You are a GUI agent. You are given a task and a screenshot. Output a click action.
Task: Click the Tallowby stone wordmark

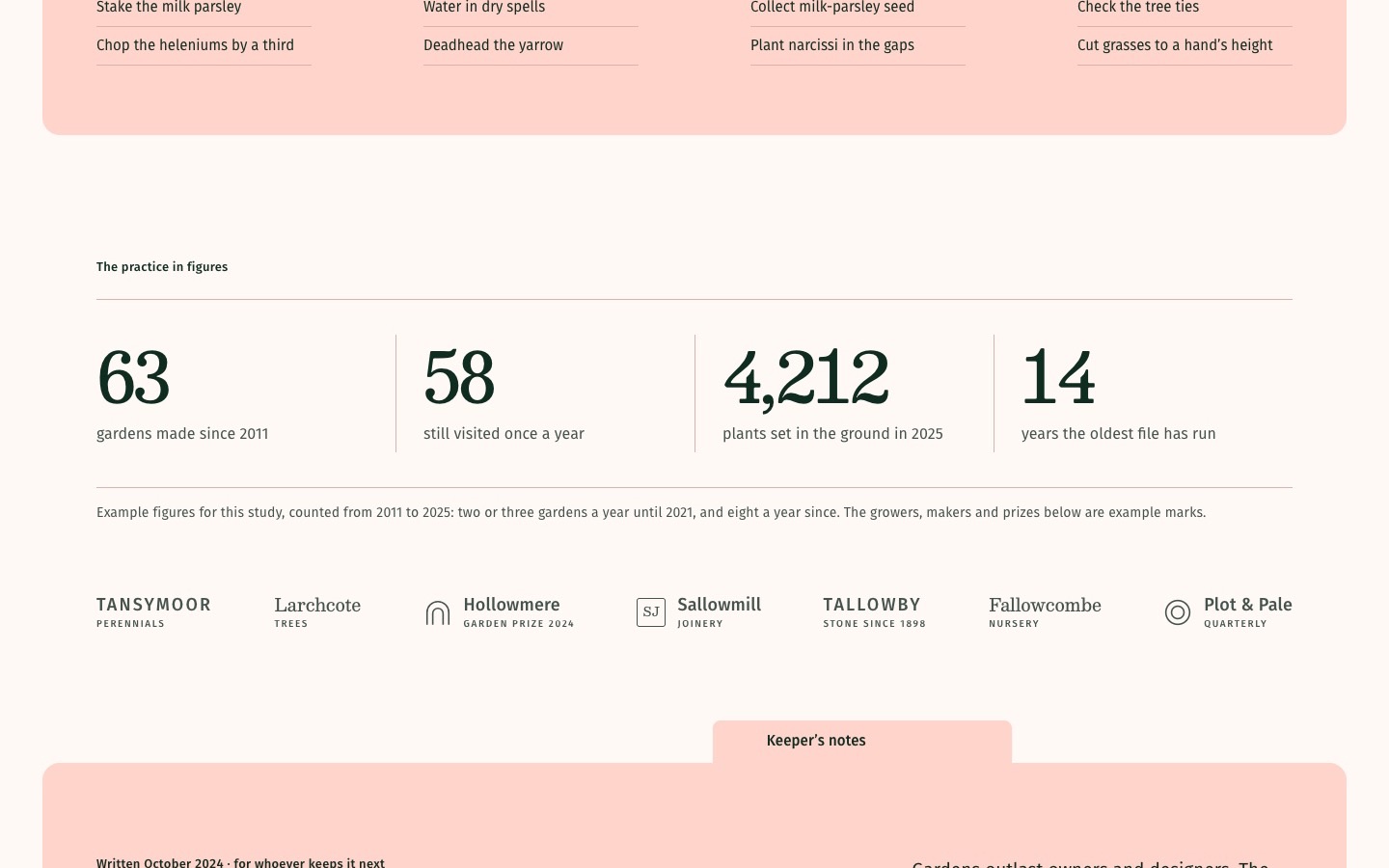(874, 612)
